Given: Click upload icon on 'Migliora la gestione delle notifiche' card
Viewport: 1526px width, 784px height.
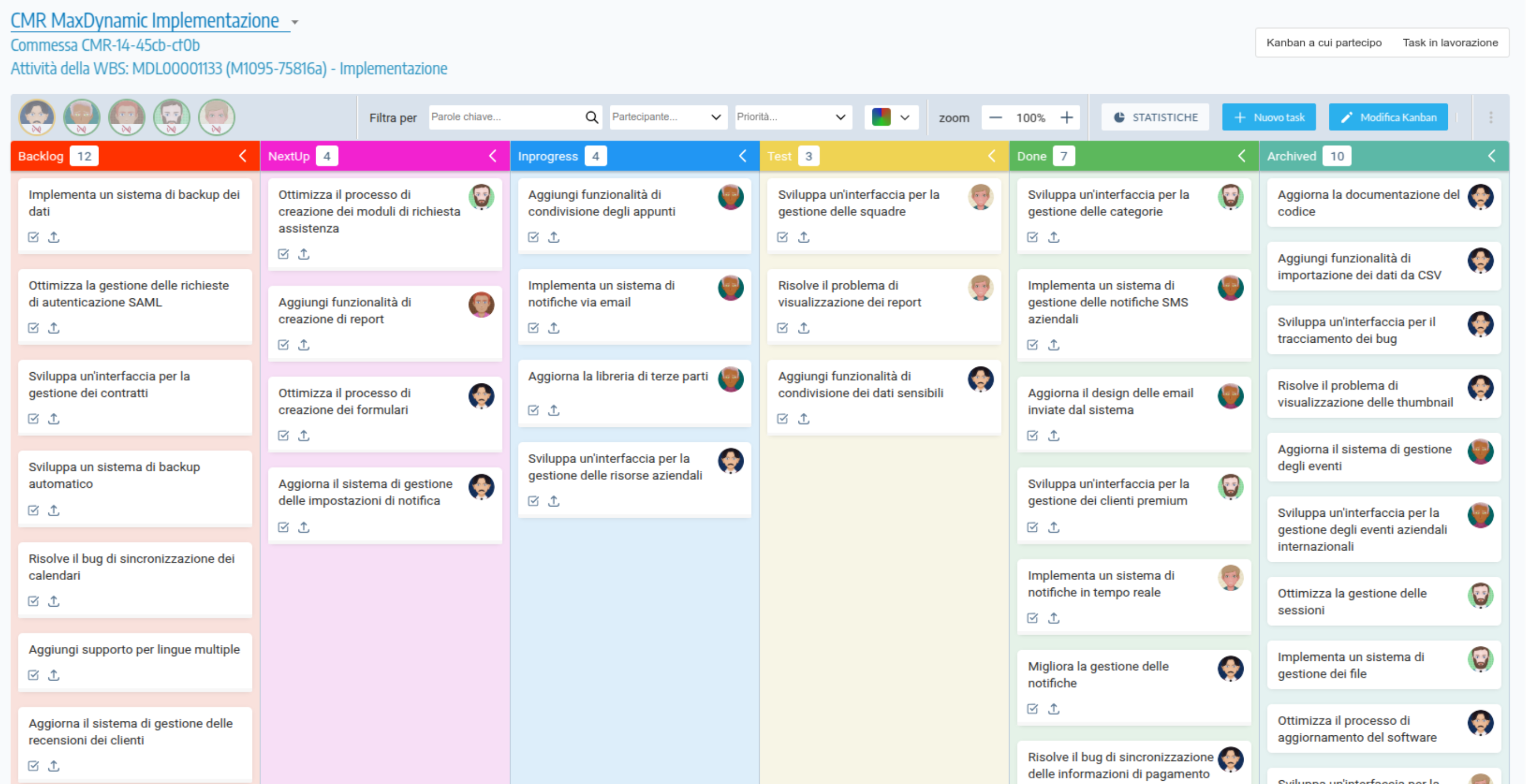Looking at the screenshot, I should point(1054,708).
